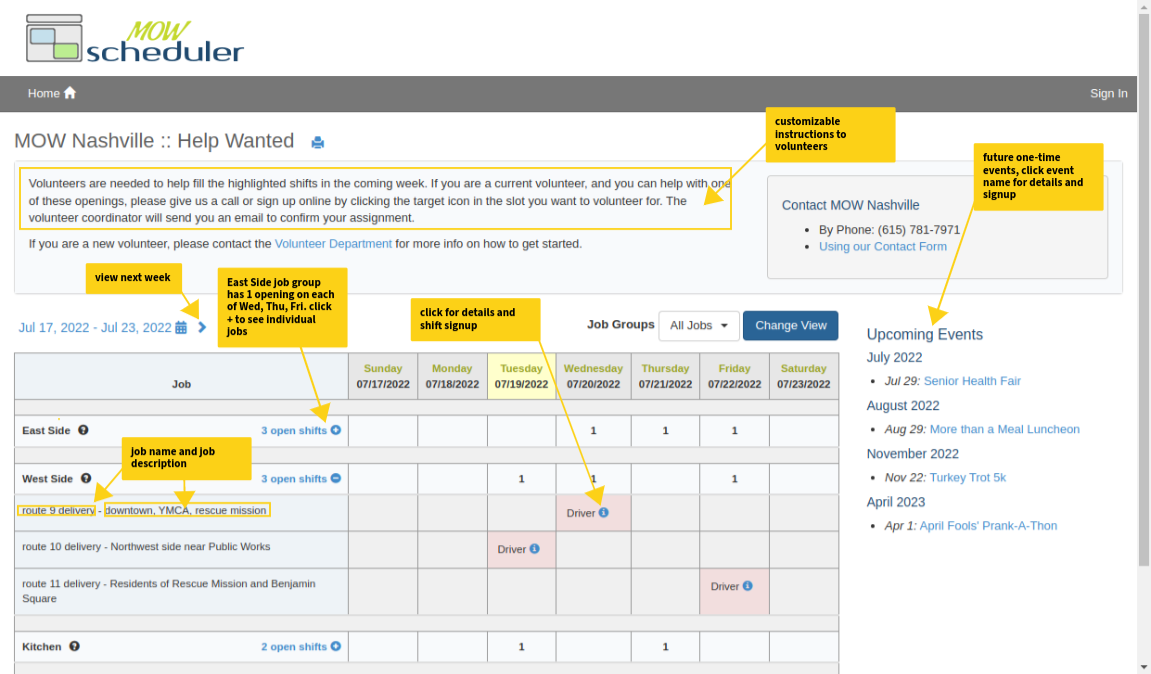This screenshot has height=674, width=1151.
Task: Open the Senior Health Fair event
Action: tap(972, 381)
